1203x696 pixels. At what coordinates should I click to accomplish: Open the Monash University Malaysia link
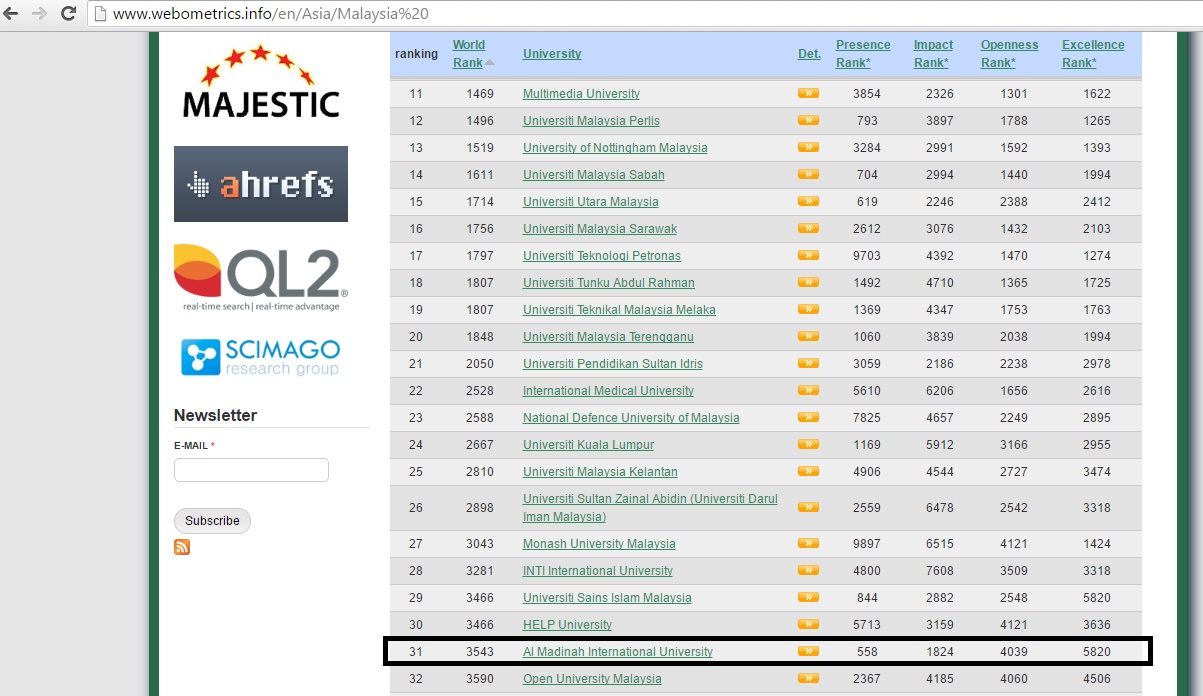[x=599, y=544]
